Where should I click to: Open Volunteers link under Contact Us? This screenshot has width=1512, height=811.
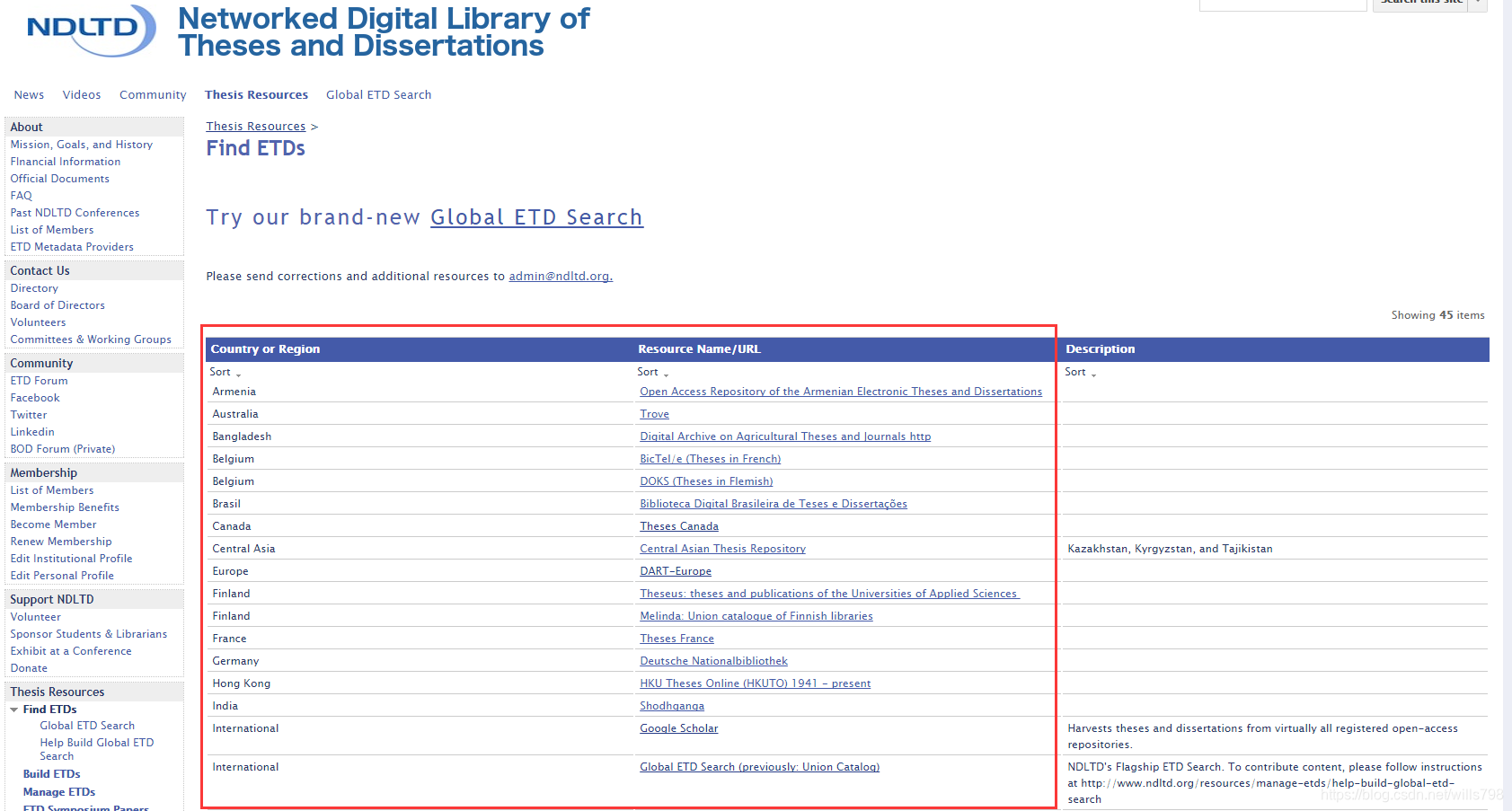click(x=39, y=322)
